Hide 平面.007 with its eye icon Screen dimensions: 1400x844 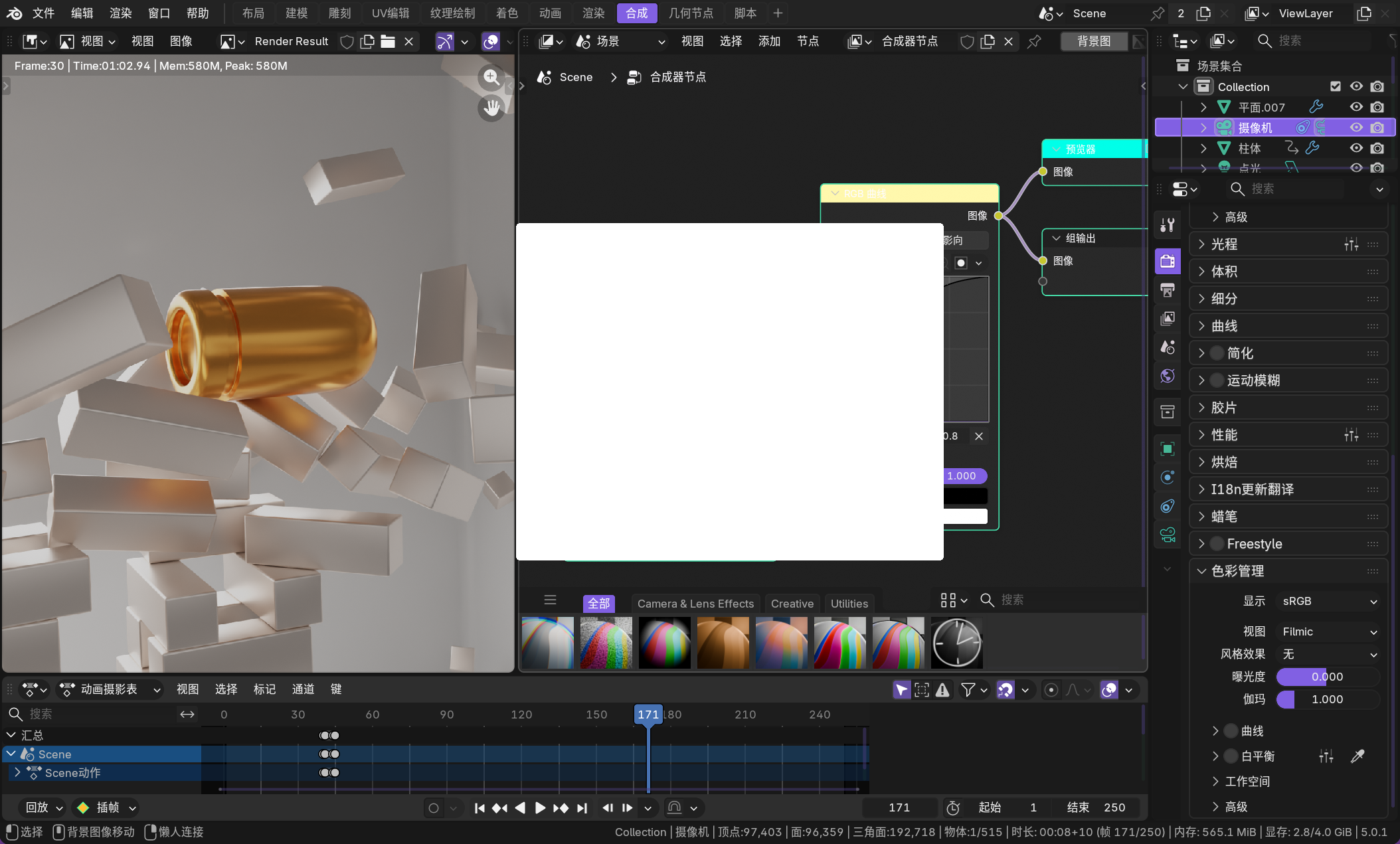[x=1356, y=107]
